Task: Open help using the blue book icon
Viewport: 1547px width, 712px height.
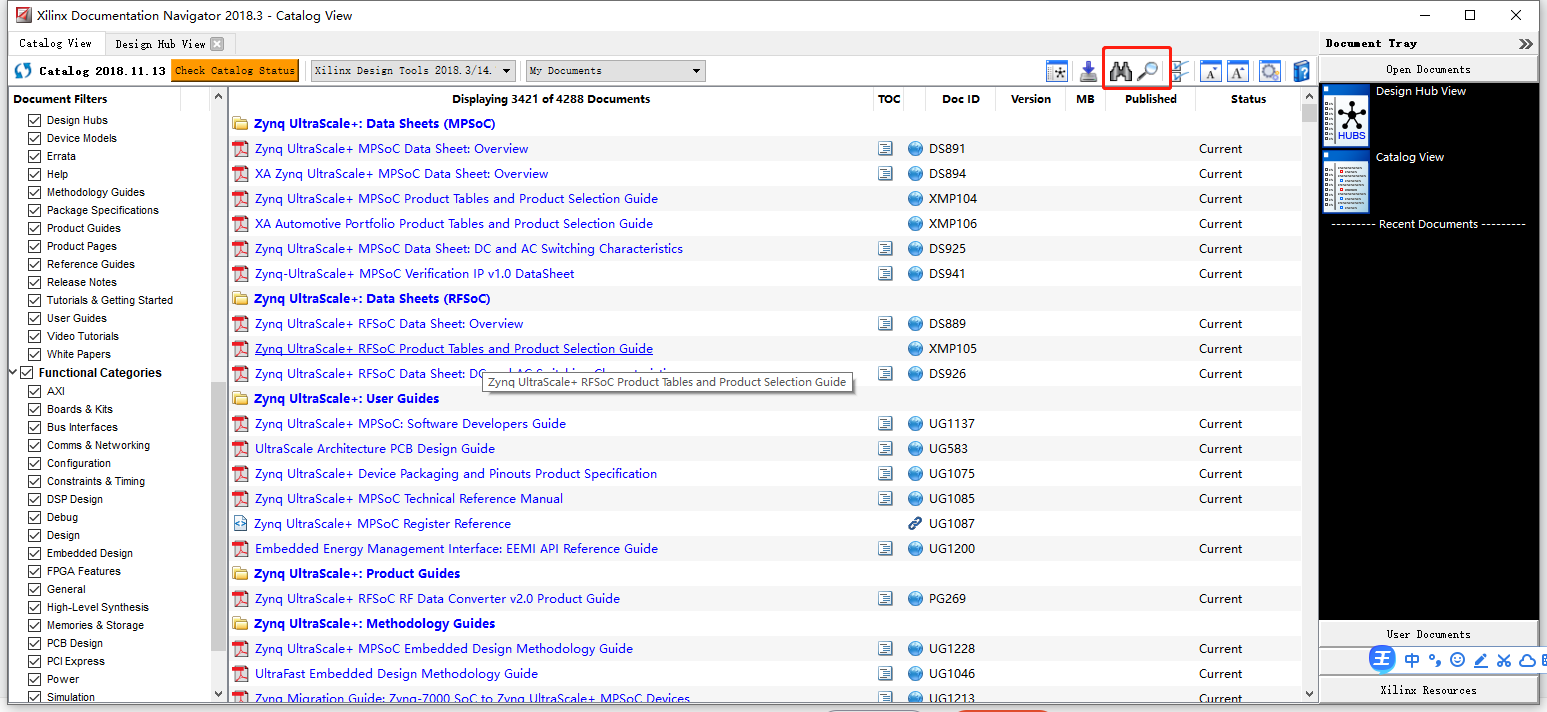Action: [x=1300, y=70]
